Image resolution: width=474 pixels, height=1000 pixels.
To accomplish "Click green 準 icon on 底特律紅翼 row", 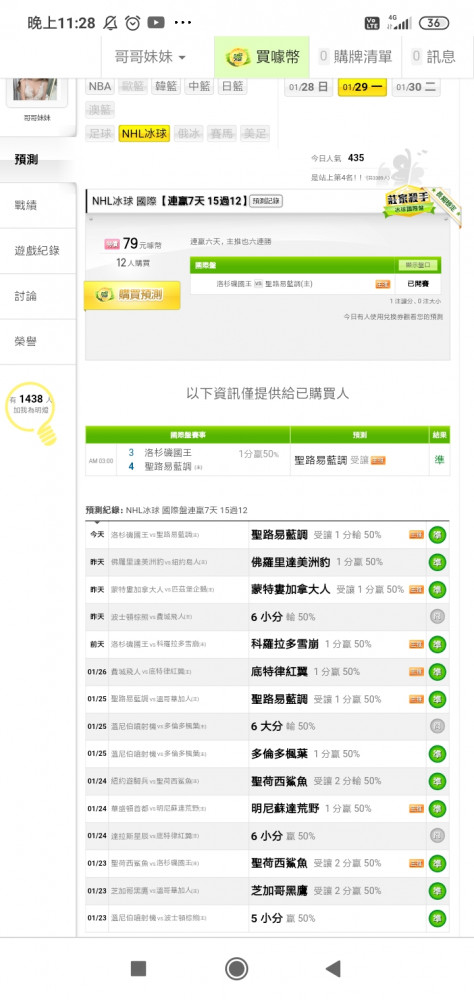I will [x=438, y=672].
